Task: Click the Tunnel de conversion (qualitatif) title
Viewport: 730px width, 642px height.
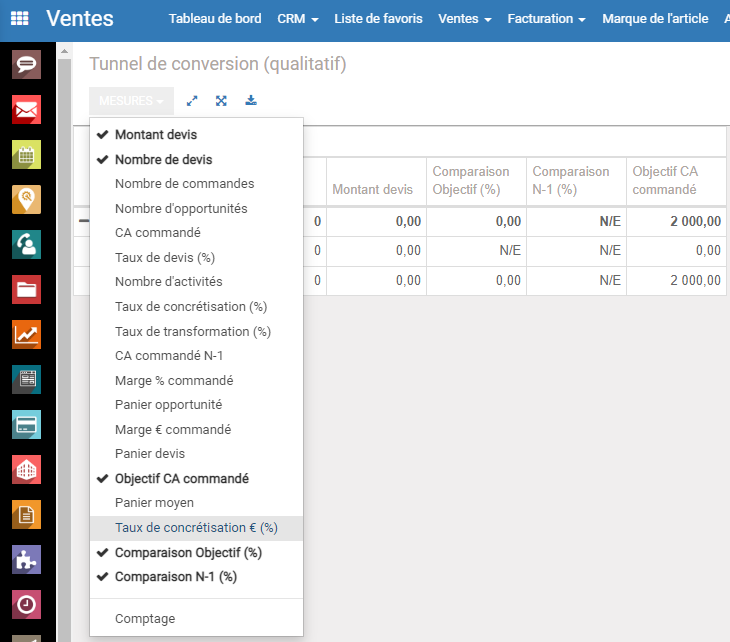Action: [x=217, y=64]
